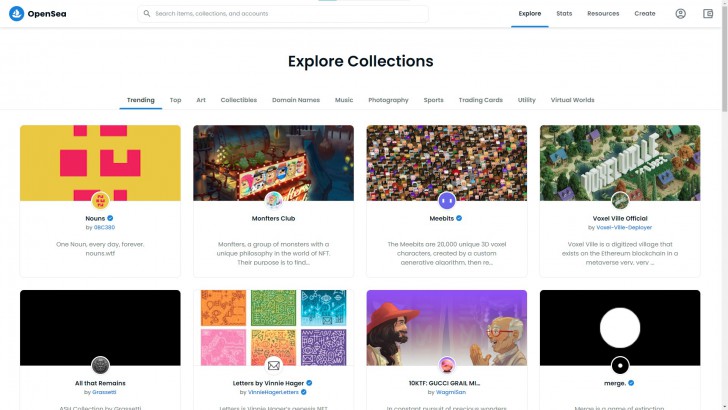728x410 pixels.
Task: Open the Explore menu item
Action: [530, 13]
